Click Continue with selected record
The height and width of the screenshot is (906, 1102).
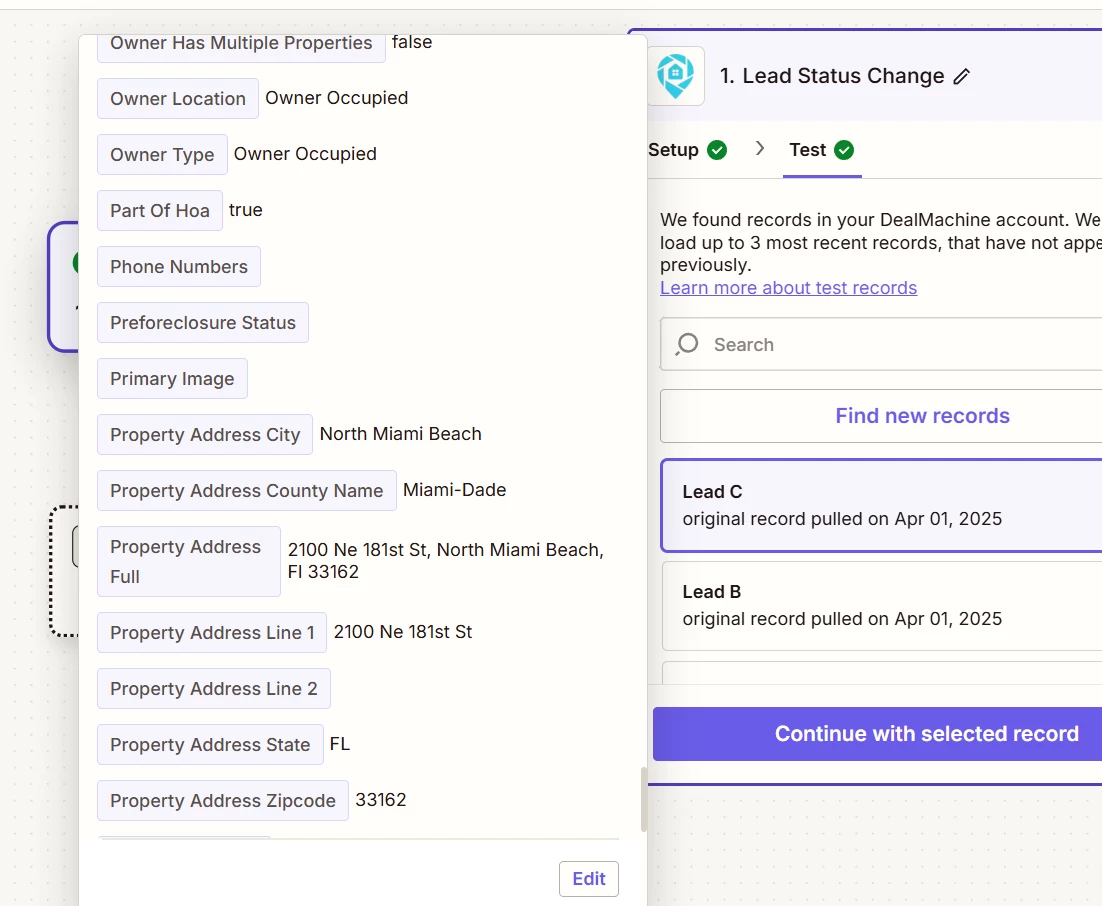click(x=877, y=734)
